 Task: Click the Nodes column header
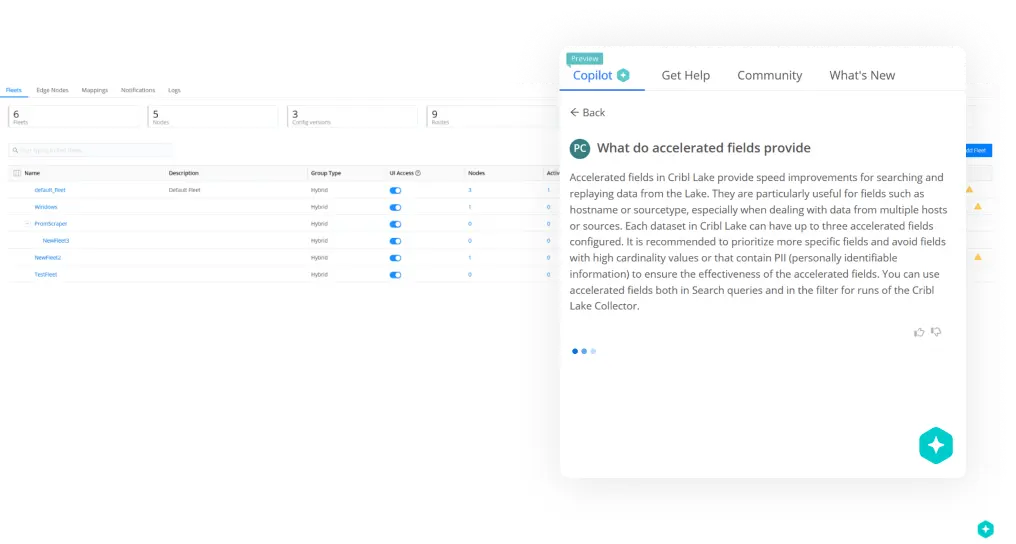pos(476,173)
